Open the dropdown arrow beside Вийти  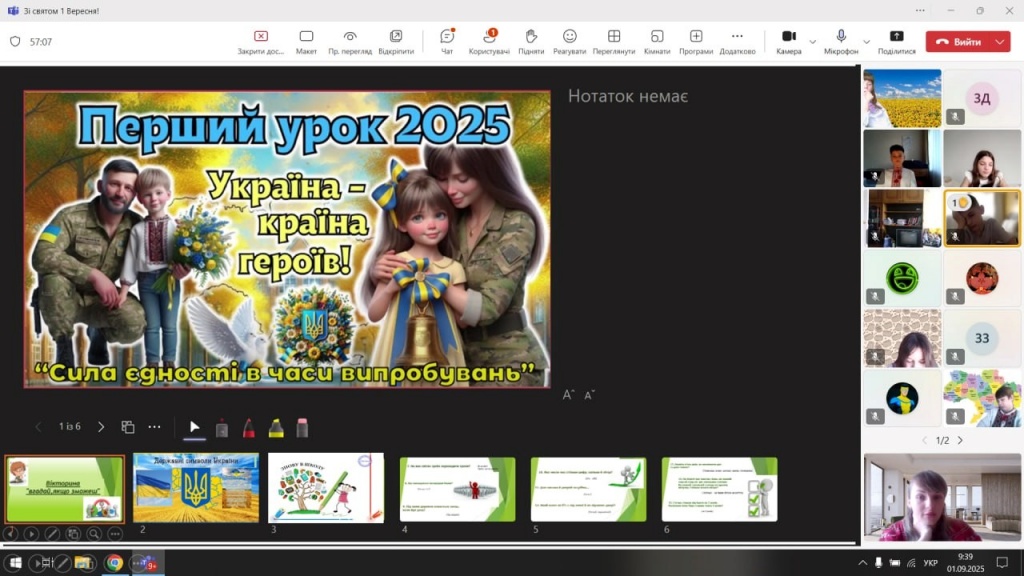[1000, 42]
